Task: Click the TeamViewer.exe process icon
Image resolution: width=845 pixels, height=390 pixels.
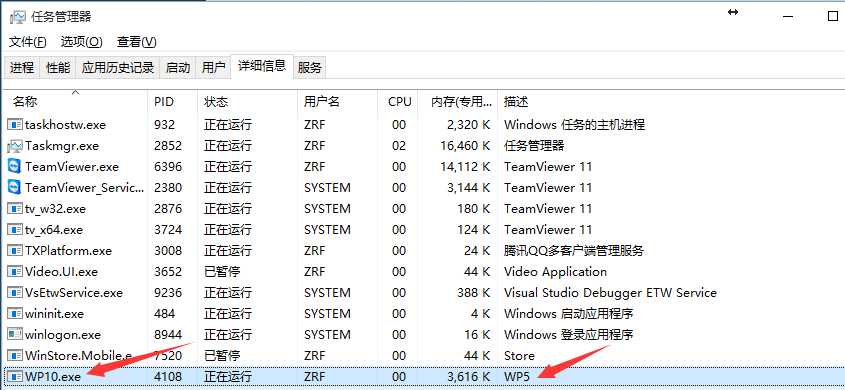Action: coord(15,167)
